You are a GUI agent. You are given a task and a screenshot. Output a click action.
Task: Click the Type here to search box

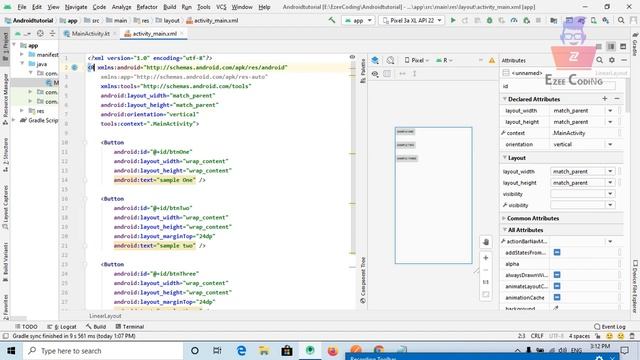[x=103, y=351]
